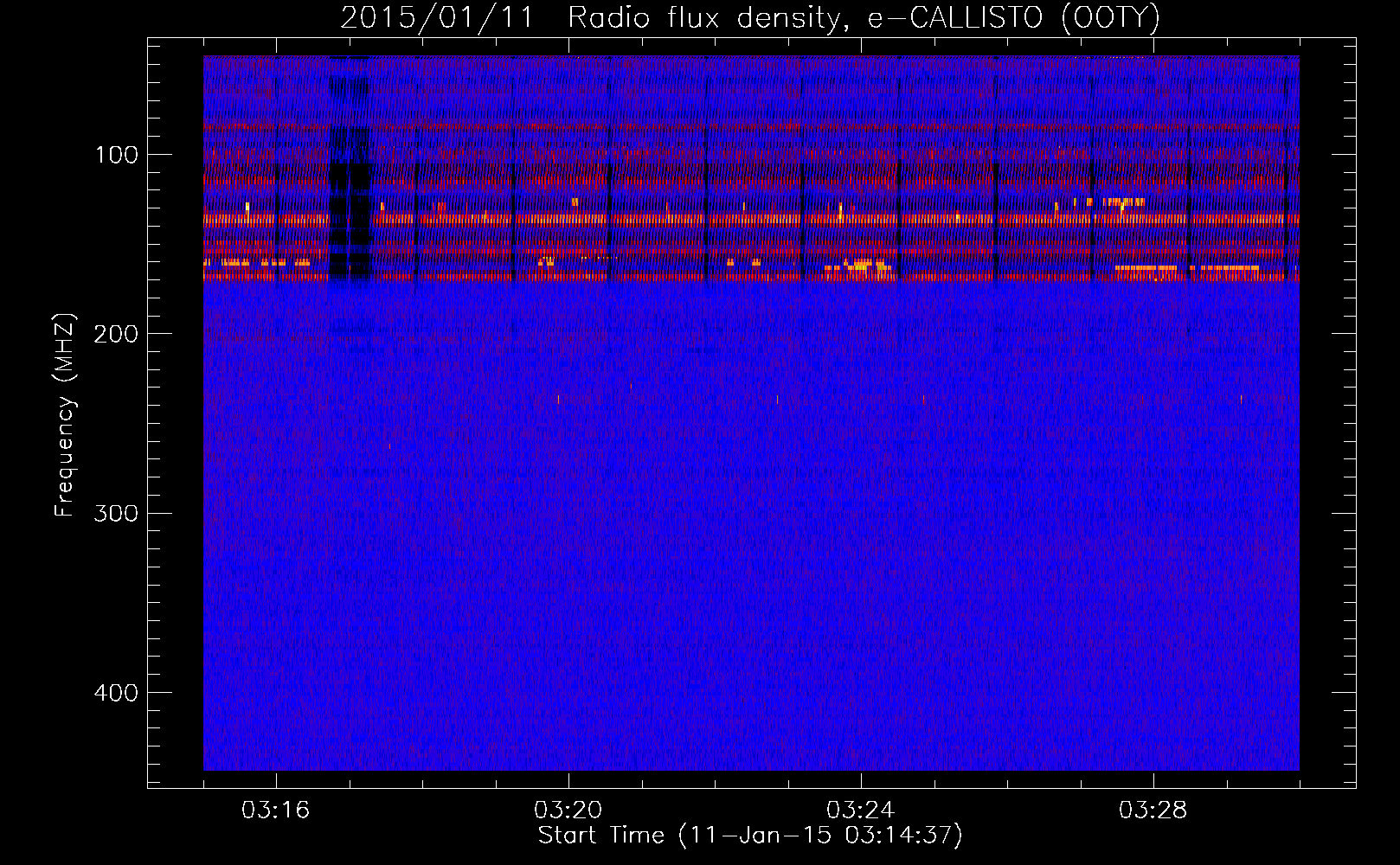Click the '03:24' time tick label
This screenshot has height=865, width=1400.
(861, 811)
